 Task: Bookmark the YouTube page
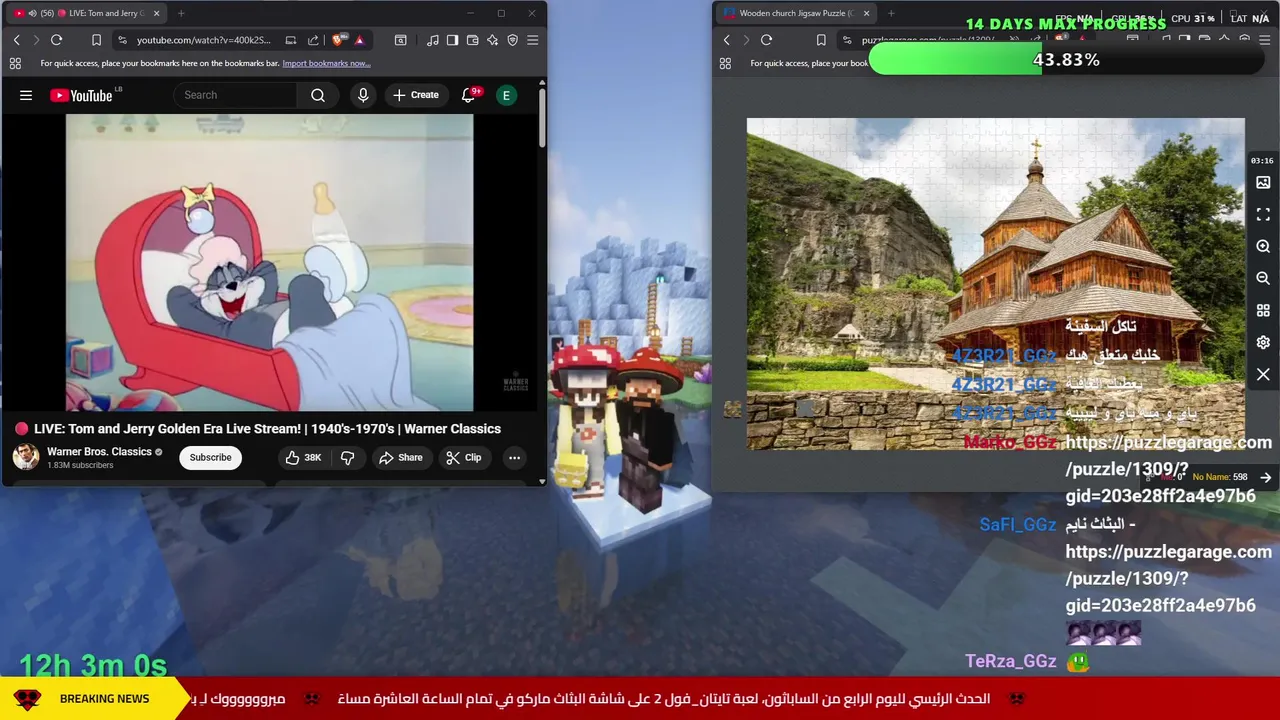pos(96,40)
